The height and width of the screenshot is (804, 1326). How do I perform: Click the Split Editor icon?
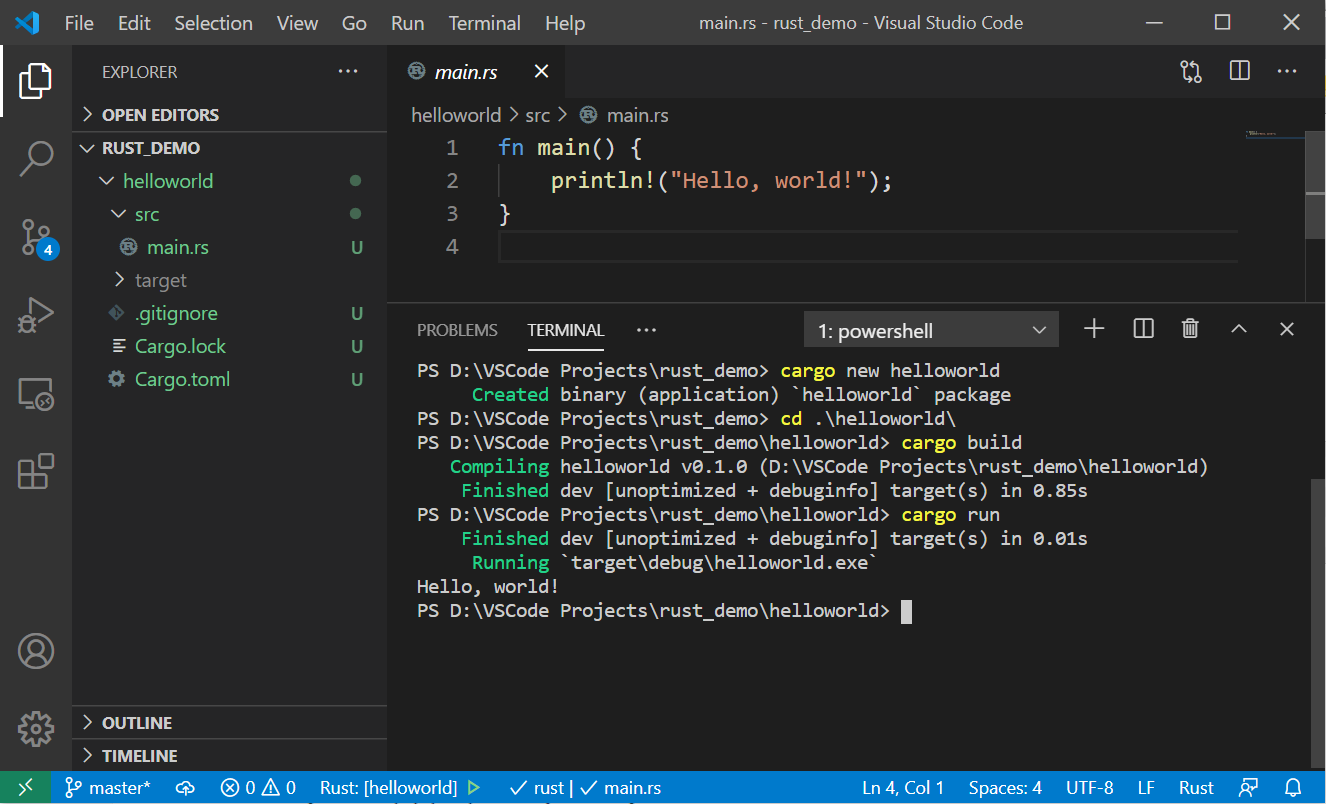click(1240, 71)
